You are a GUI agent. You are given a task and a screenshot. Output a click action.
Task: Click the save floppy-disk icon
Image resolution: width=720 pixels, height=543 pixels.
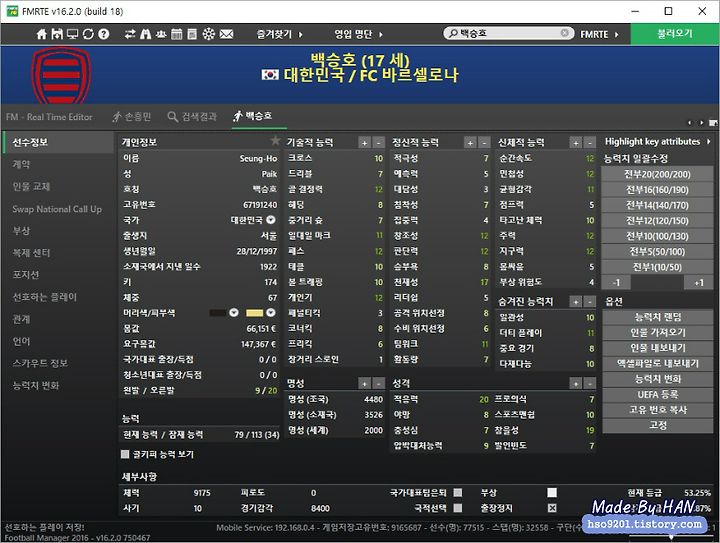(x=57, y=34)
